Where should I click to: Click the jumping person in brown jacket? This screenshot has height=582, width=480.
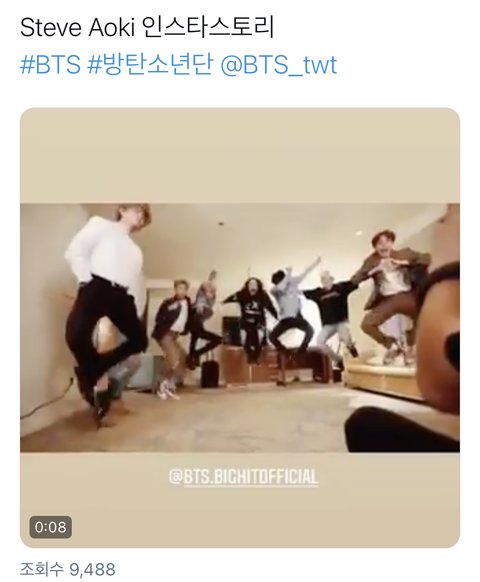(x=392, y=293)
